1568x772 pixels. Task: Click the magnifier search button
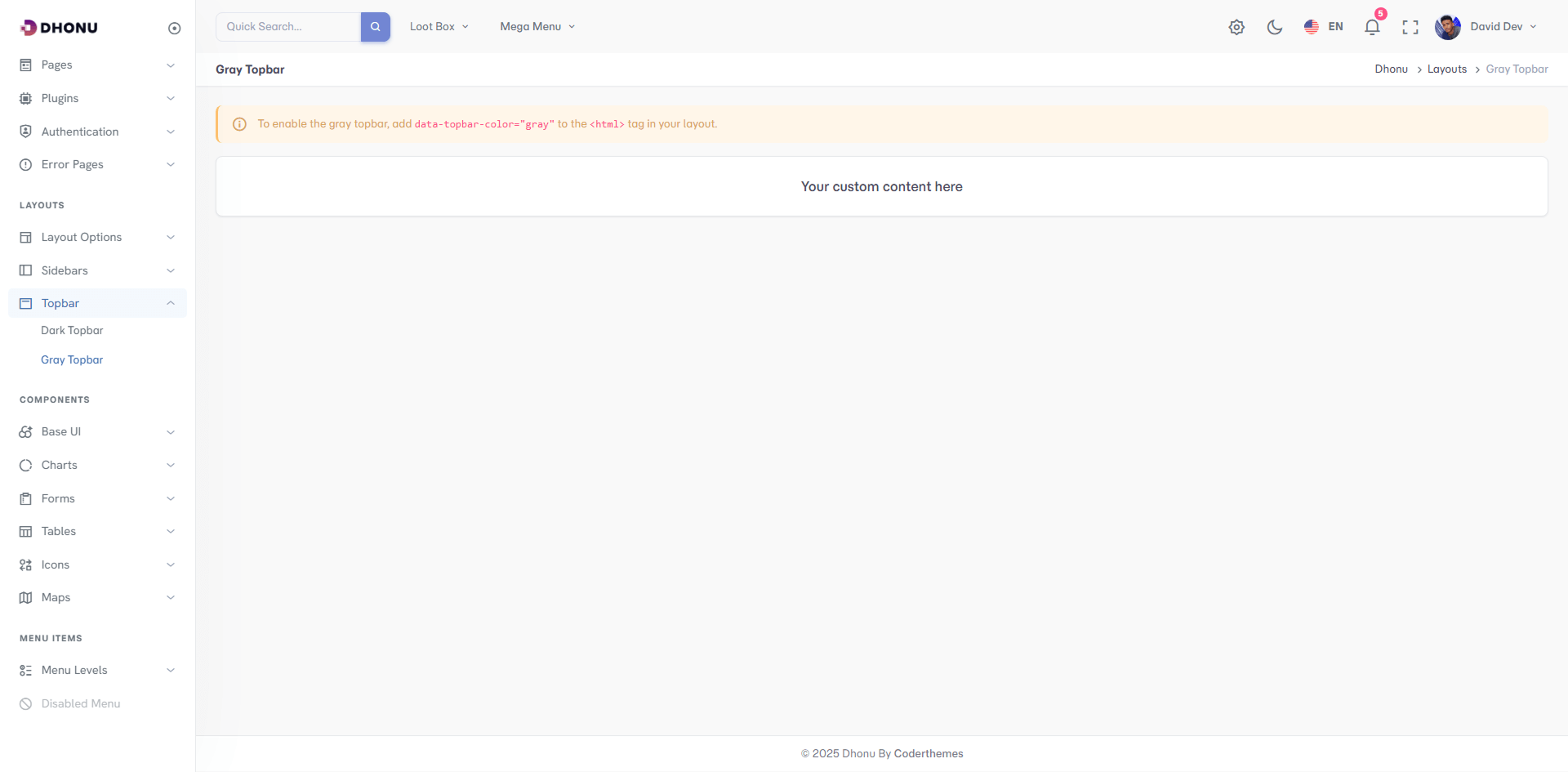[x=375, y=27]
